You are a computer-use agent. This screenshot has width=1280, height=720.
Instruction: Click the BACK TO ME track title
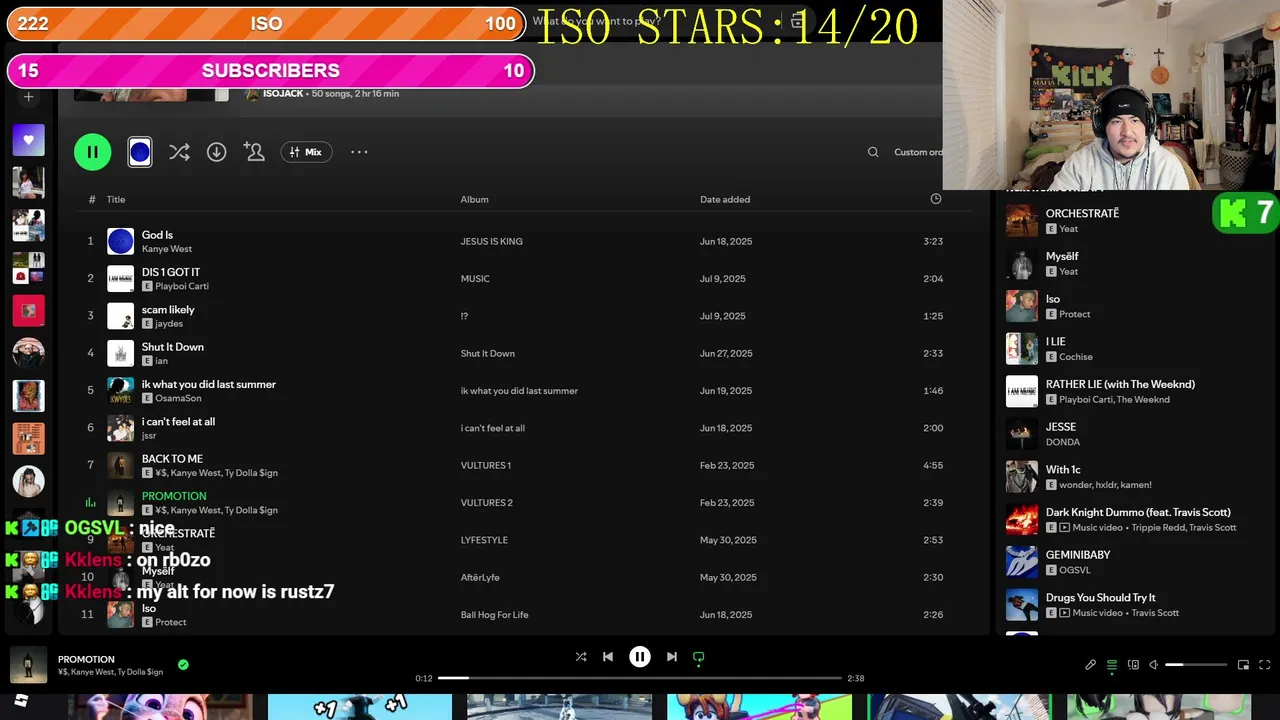click(x=172, y=459)
